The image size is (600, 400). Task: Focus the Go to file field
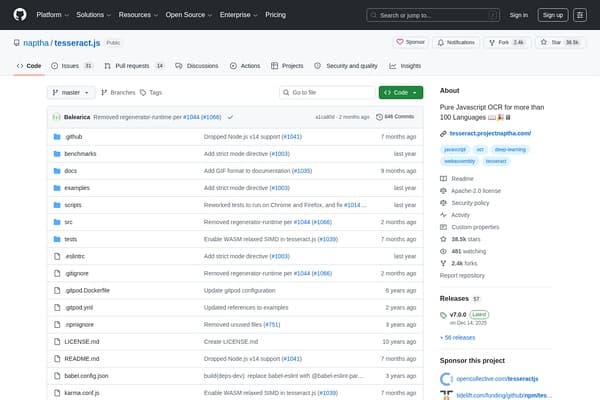327,93
